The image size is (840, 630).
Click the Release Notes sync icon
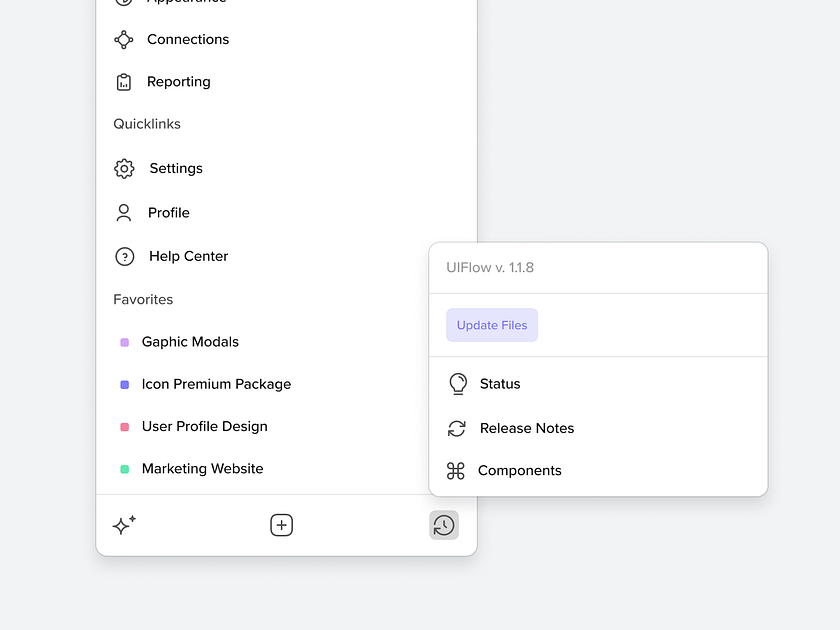tap(457, 428)
